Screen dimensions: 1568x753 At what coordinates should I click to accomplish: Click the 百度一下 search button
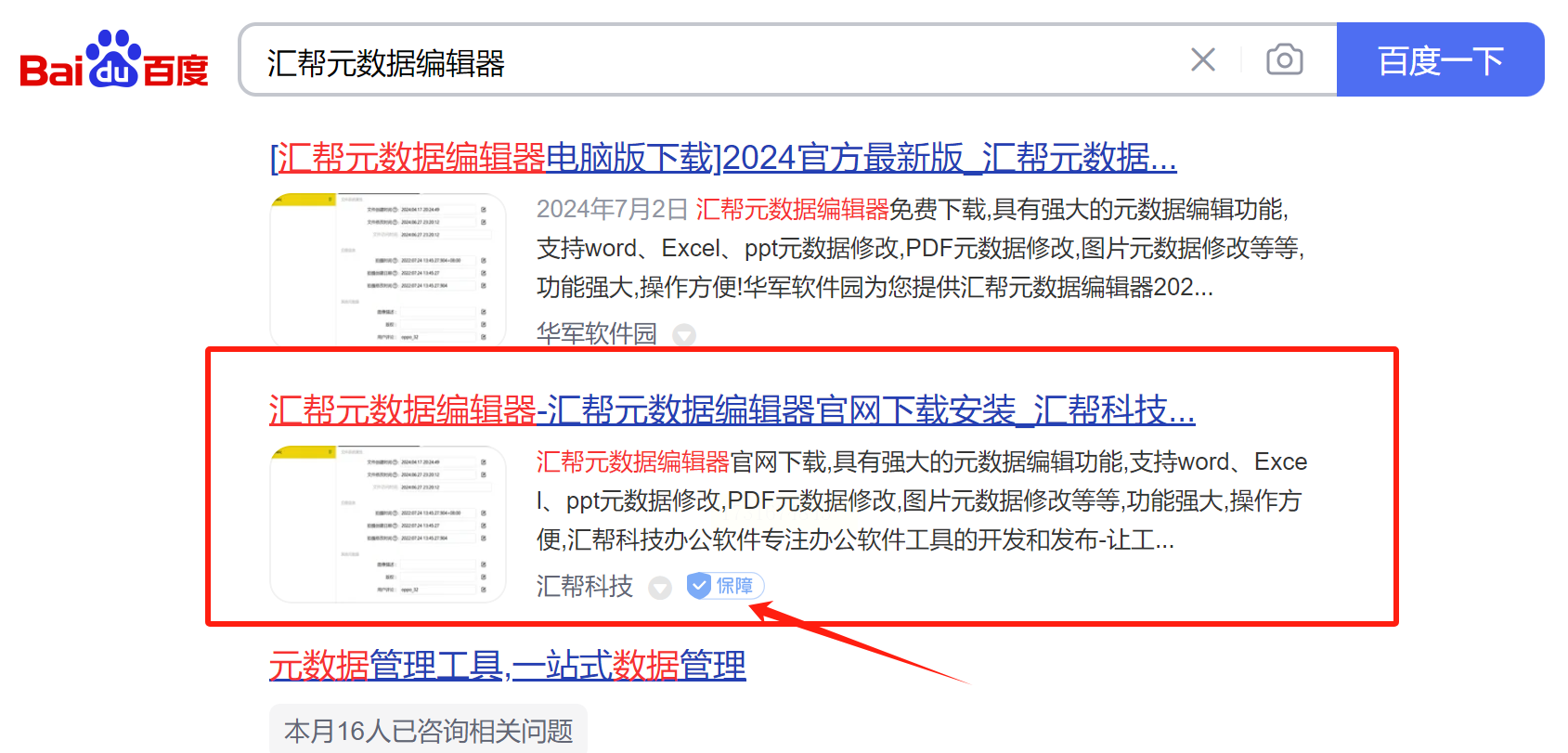pyautogui.click(x=1440, y=60)
